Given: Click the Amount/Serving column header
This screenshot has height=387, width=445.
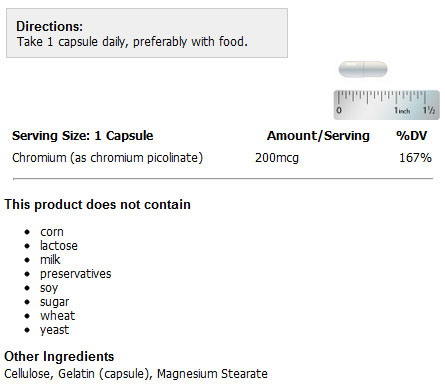Looking at the screenshot, I should coord(318,136).
